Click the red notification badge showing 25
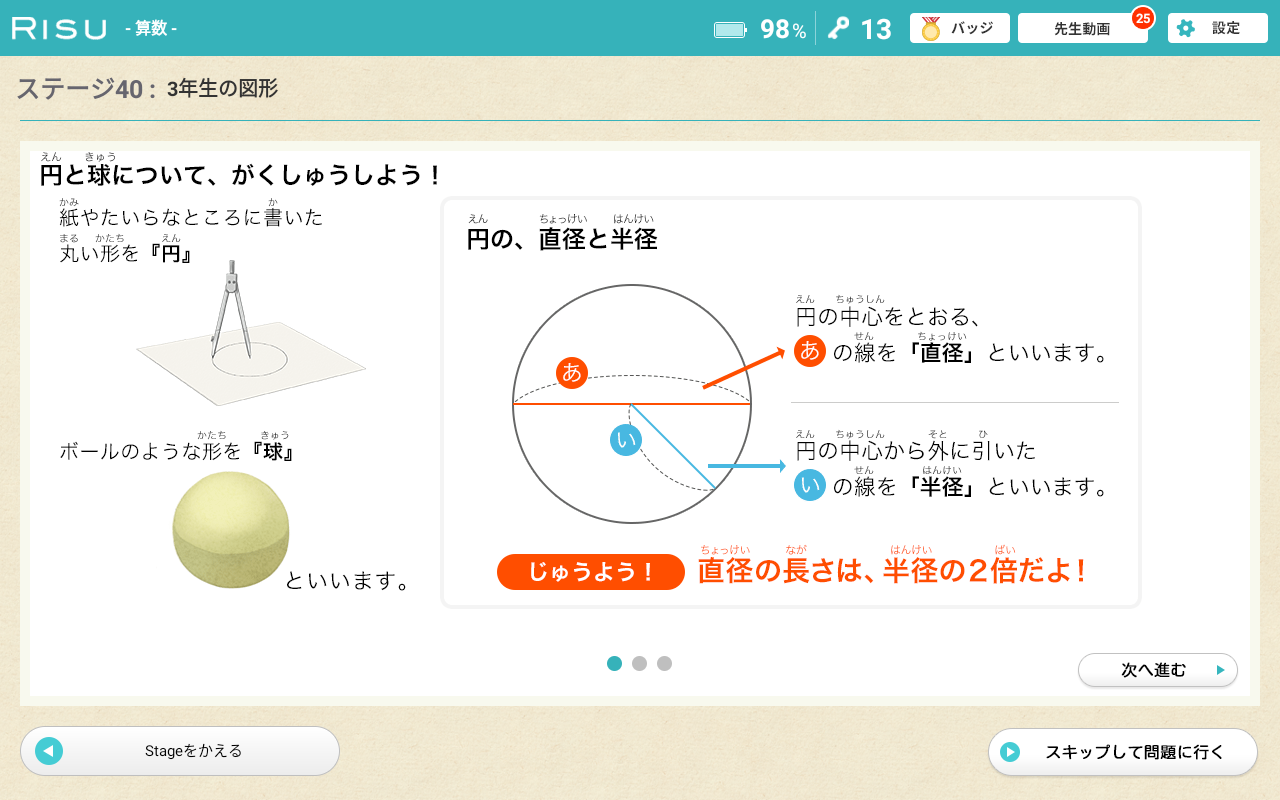Image resolution: width=1280 pixels, height=800 pixels. pyautogui.click(x=1143, y=18)
